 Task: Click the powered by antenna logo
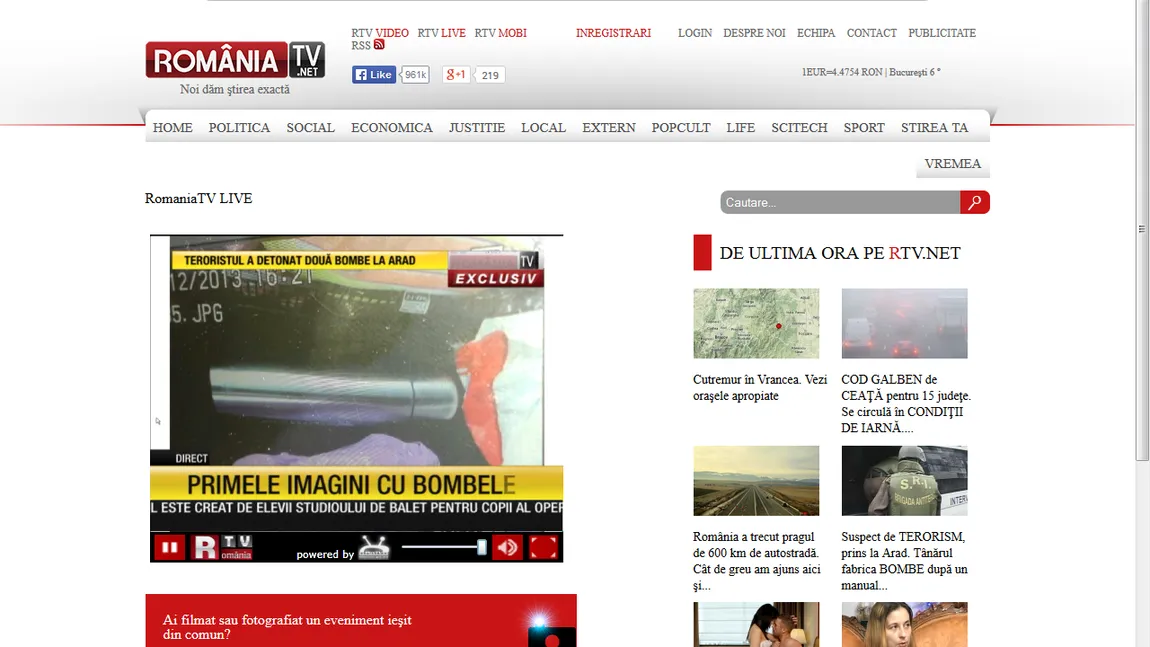coord(374,548)
